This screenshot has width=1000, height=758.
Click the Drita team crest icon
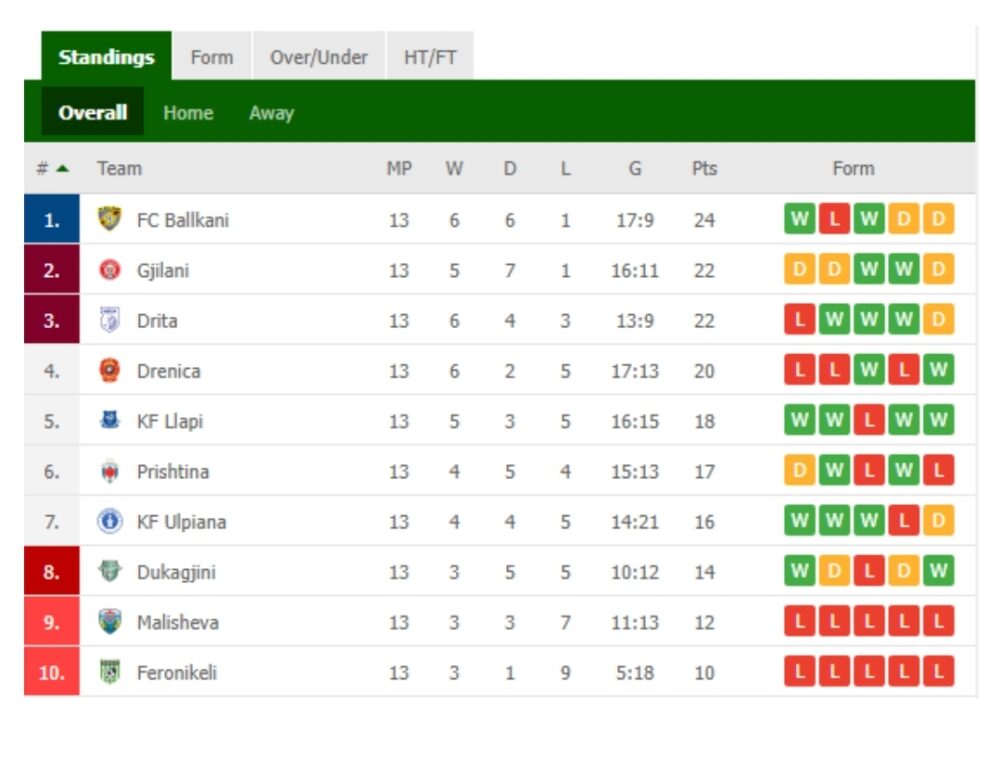coord(110,319)
